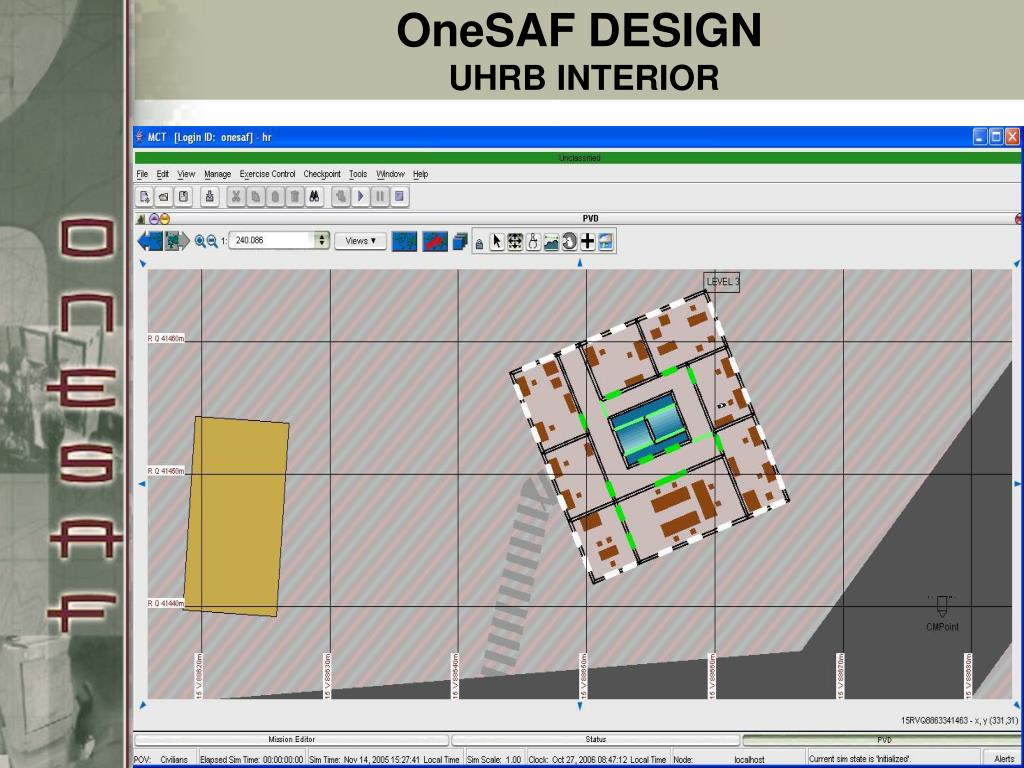Switch to the Status tab
The image size is (1024, 768).
pos(596,739)
